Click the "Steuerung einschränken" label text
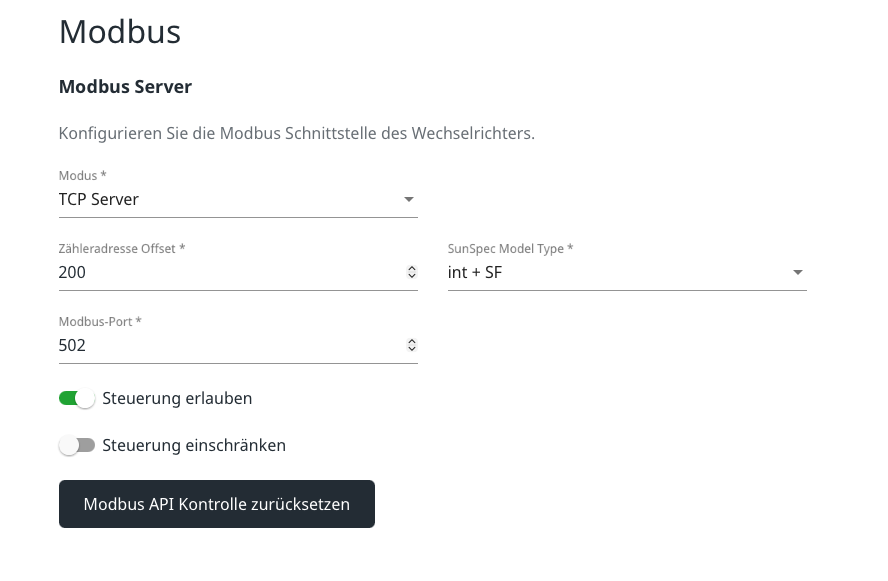Image resolution: width=888 pixels, height=581 pixels. 194,445
